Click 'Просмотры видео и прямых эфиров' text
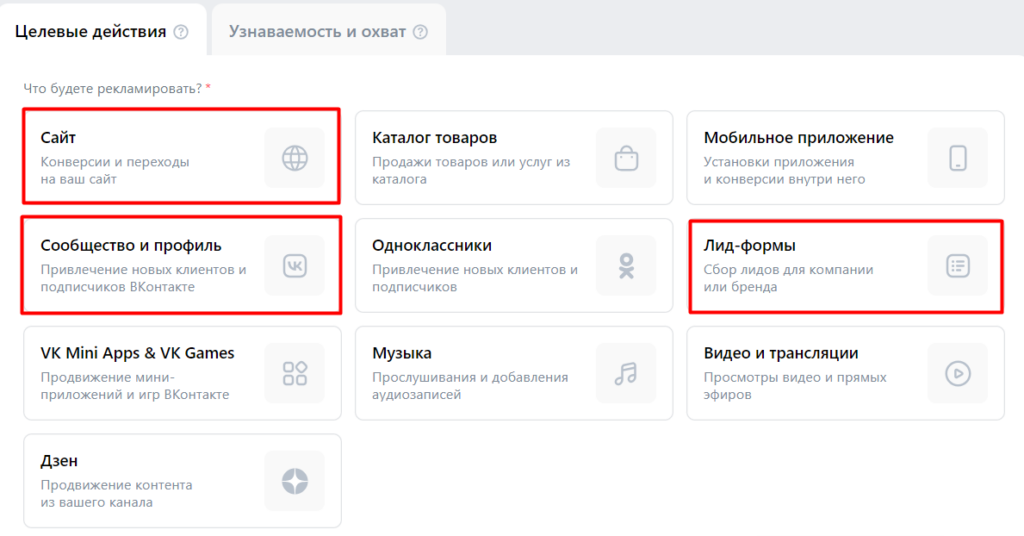This screenshot has width=1024, height=536. (x=795, y=386)
